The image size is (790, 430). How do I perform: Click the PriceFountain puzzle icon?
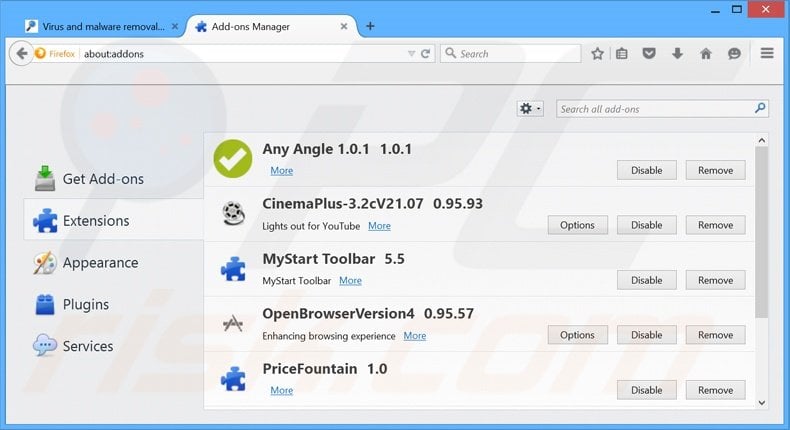[233, 379]
